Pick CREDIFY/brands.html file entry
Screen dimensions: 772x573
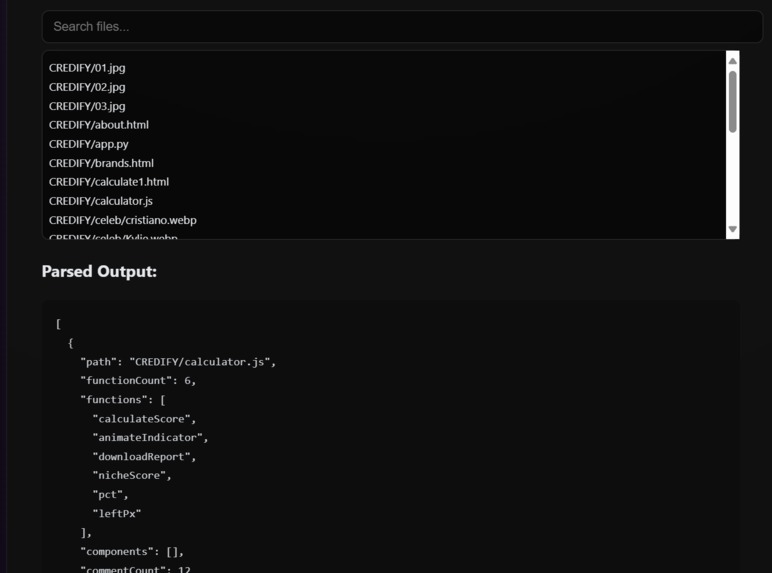coord(101,163)
